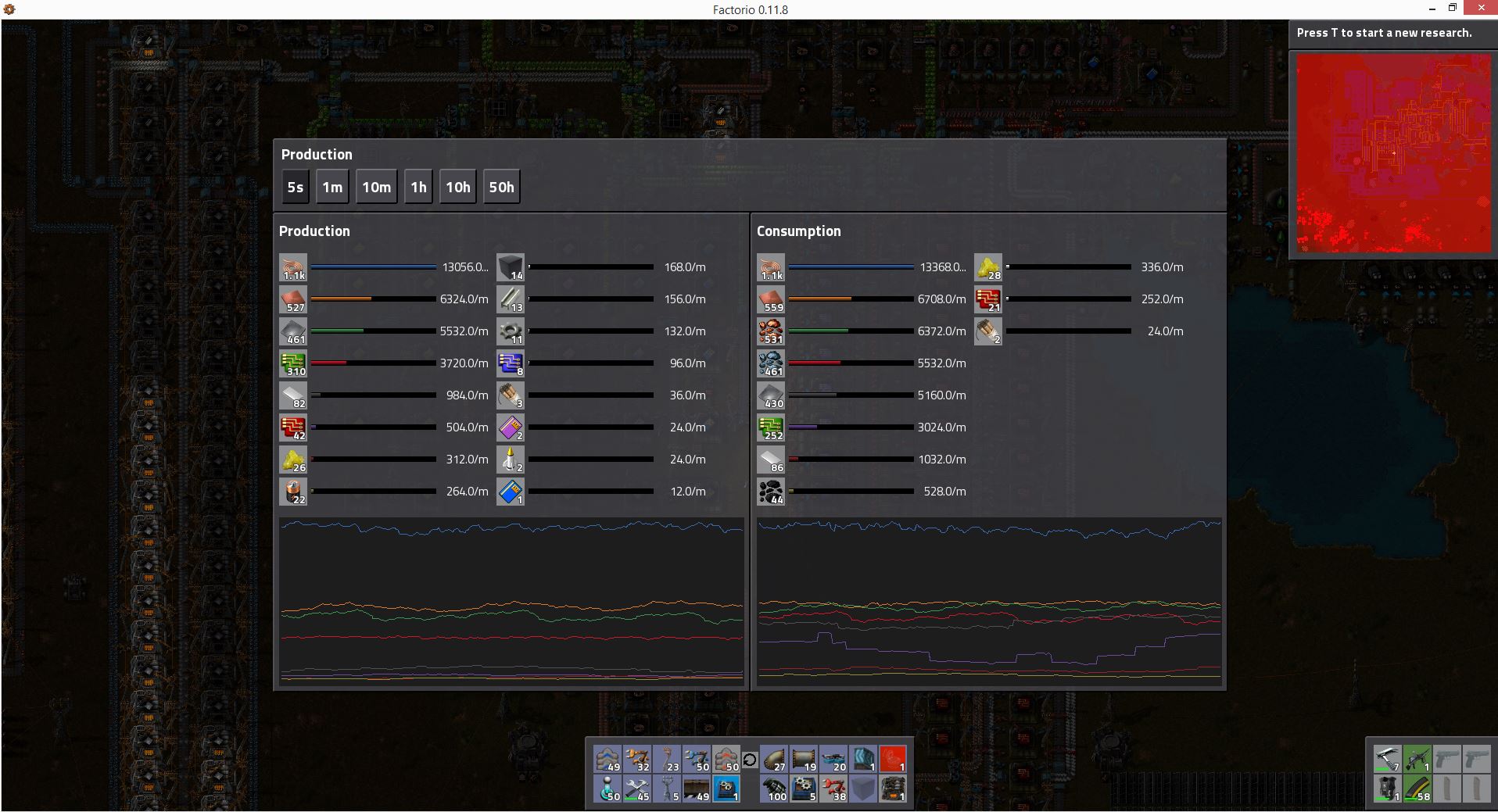Click rocket icon in Production list
The height and width of the screenshot is (812, 1498).
tap(511, 460)
